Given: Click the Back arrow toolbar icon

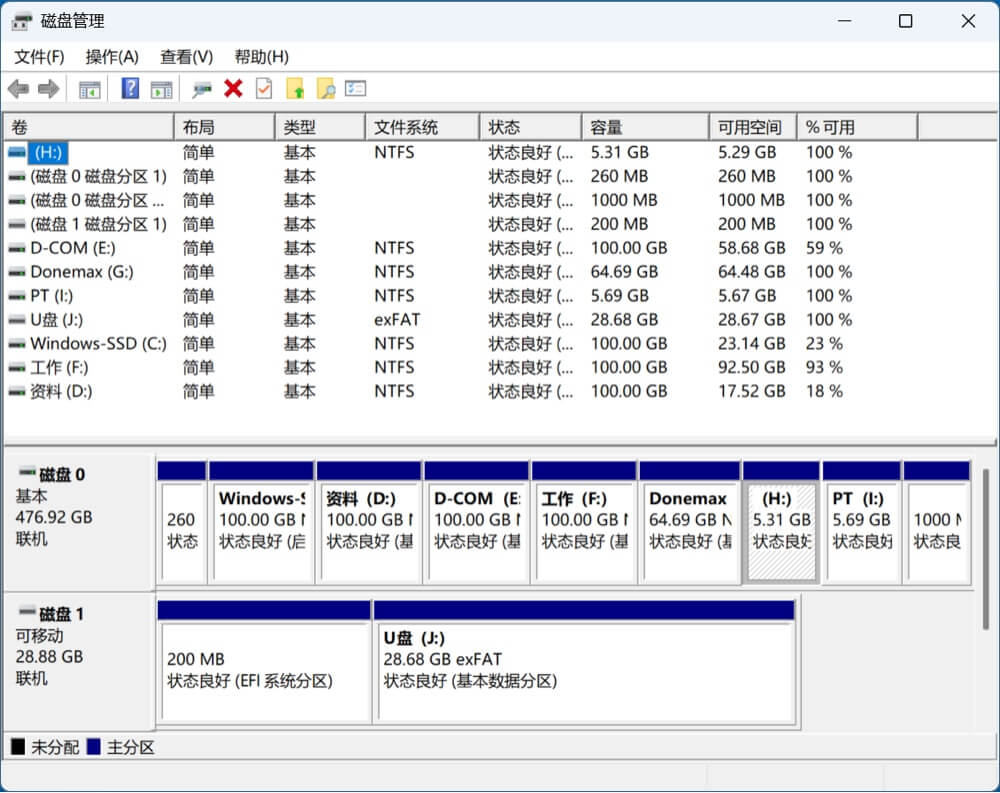Looking at the screenshot, I should coord(18,90).
